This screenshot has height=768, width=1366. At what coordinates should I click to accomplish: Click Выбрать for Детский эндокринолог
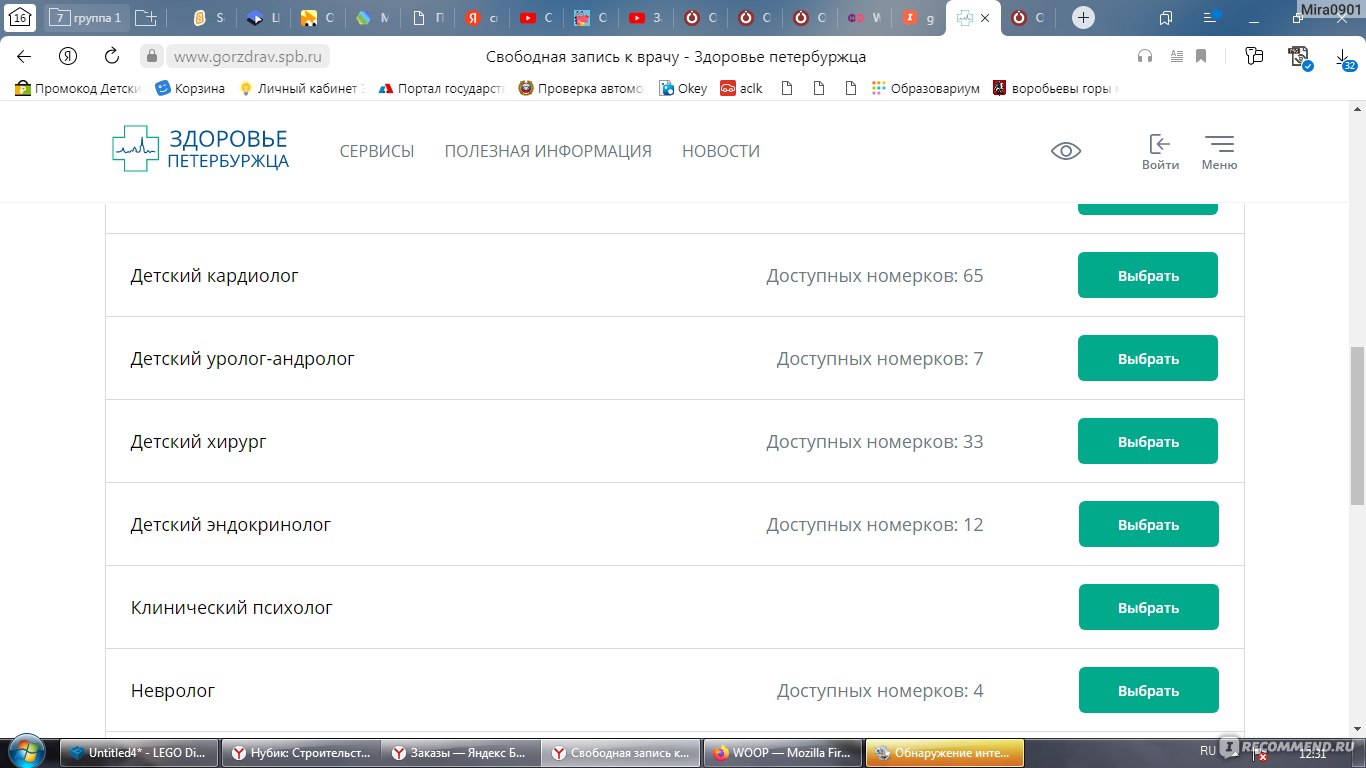click(1148, 524)
